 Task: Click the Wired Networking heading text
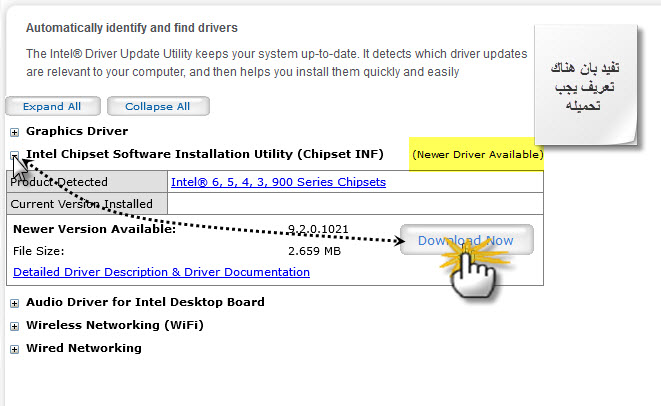pyautogui.click(x=83, y=348)
